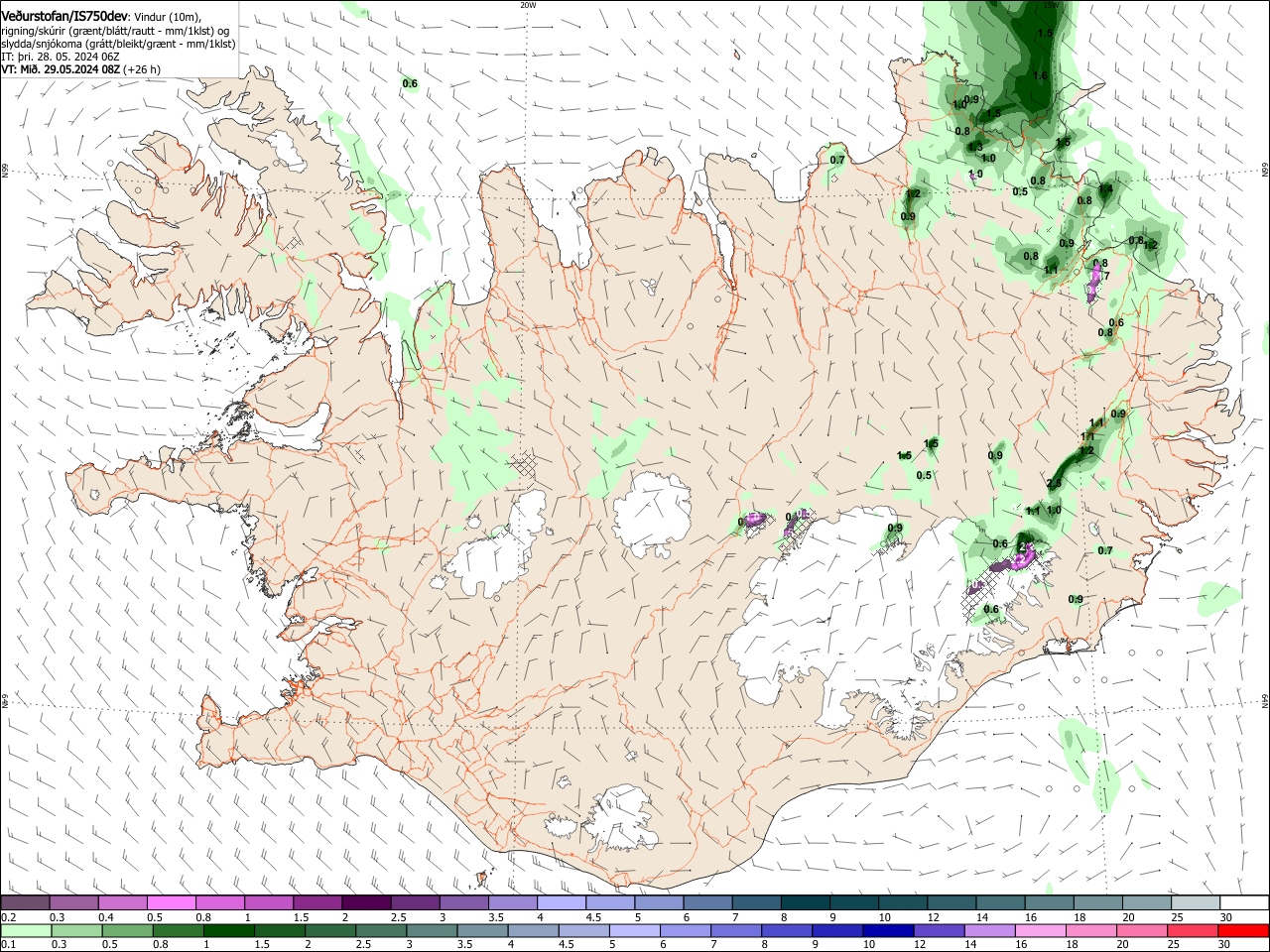Click the 'Veðurstofan/IS750dev' title text

tap(64, 15)
